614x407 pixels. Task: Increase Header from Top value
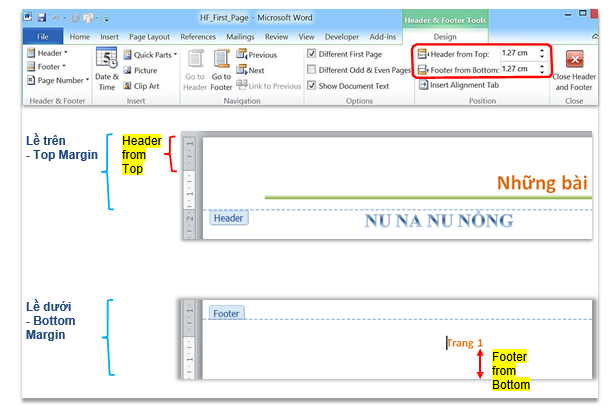click(x=542, y=51)
